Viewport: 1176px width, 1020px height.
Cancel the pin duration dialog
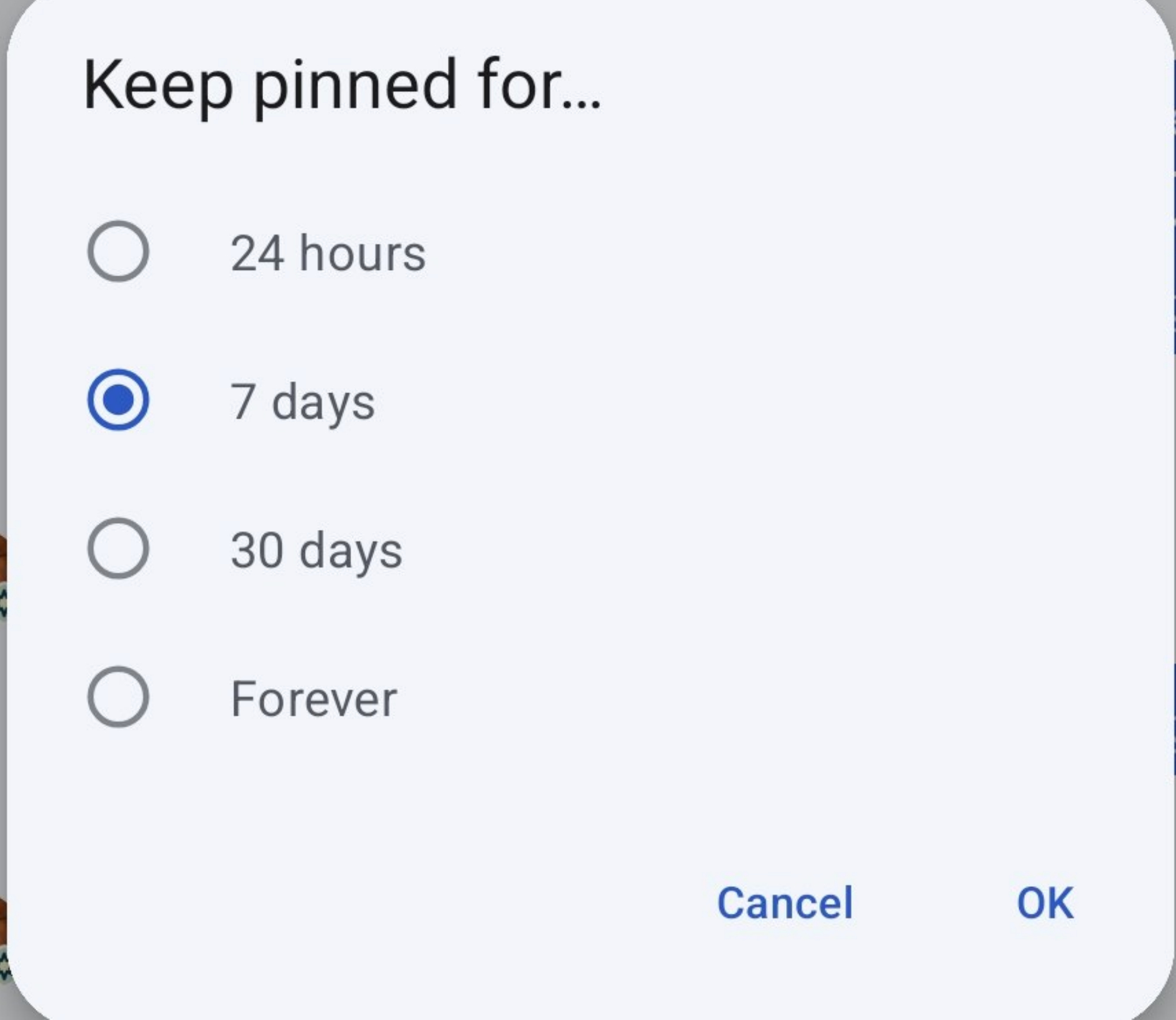tap(785, 903)
